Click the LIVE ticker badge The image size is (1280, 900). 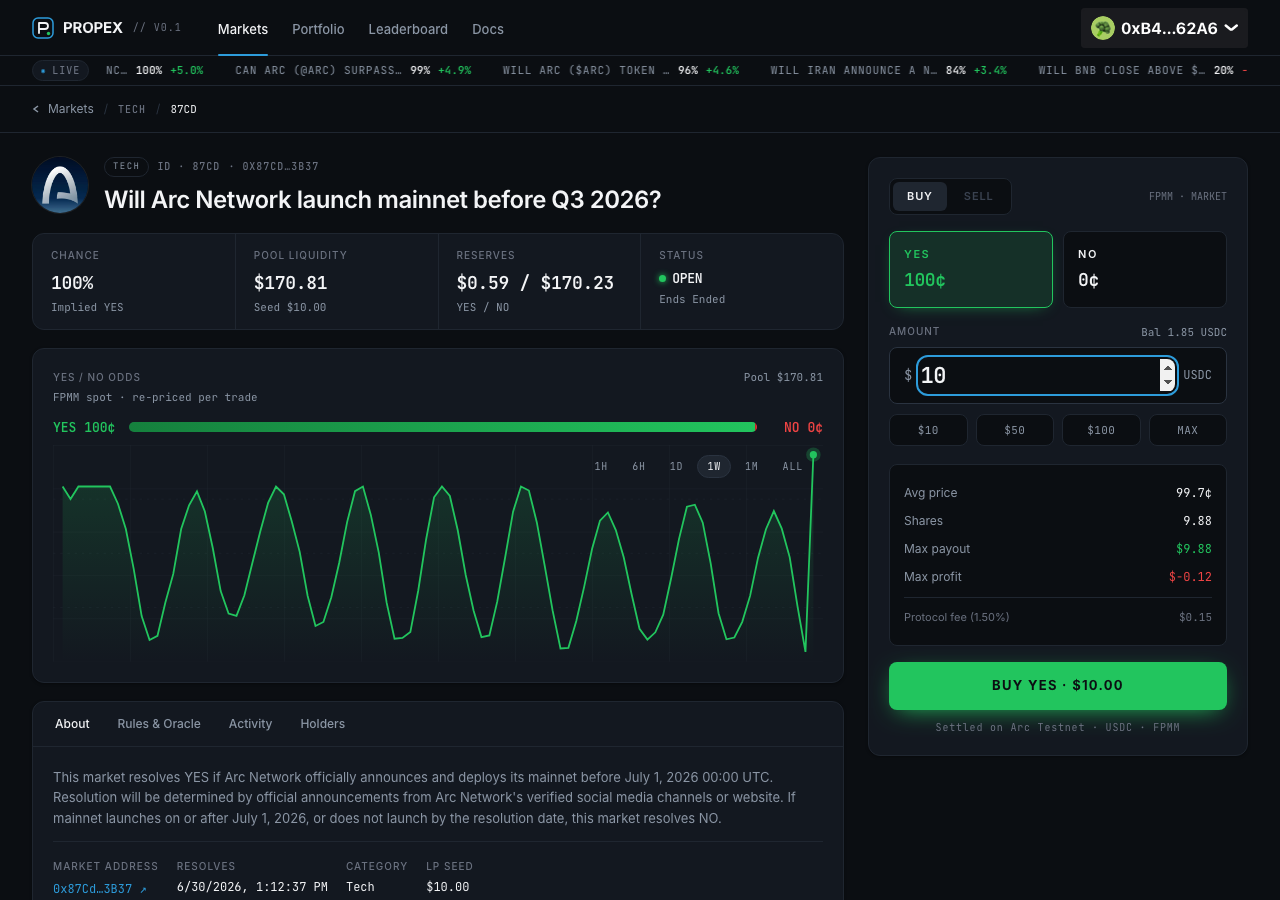60,70
